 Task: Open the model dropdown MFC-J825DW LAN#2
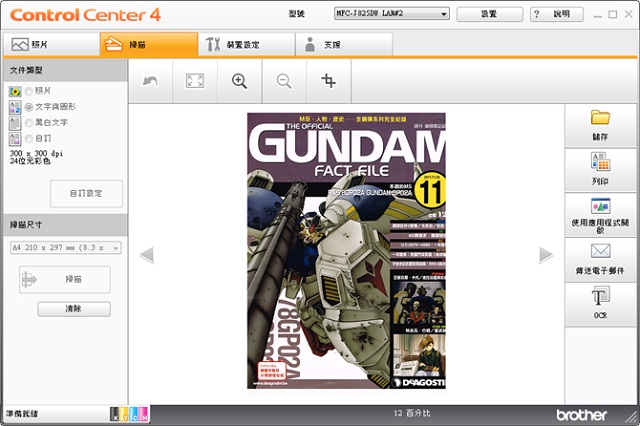392,13
